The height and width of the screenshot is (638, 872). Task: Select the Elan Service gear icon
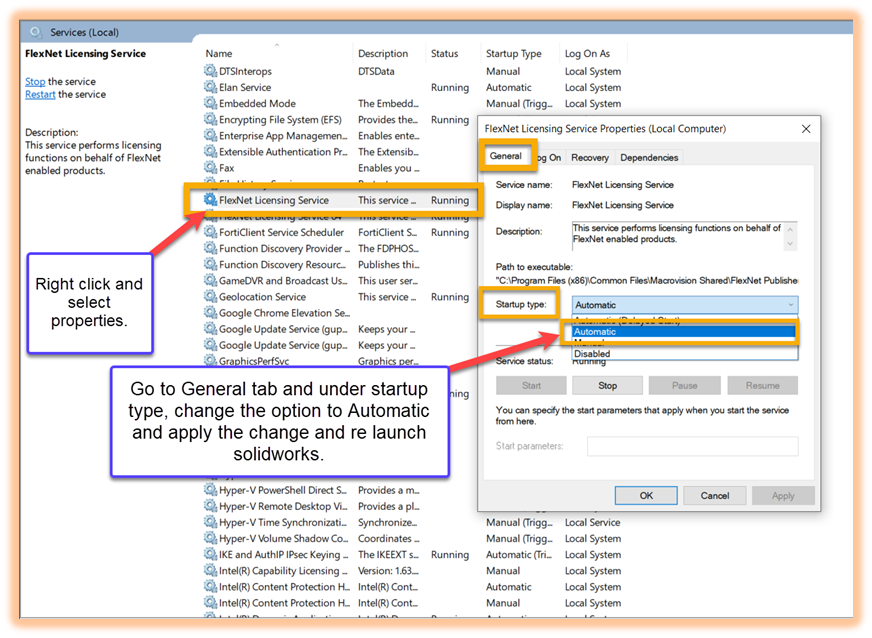point(210,87)
